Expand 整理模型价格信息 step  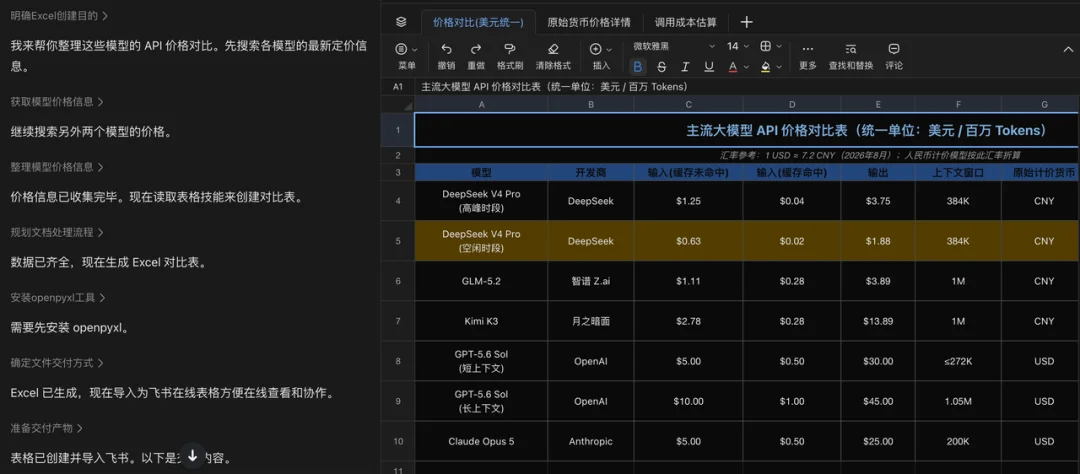pos(56,167)
